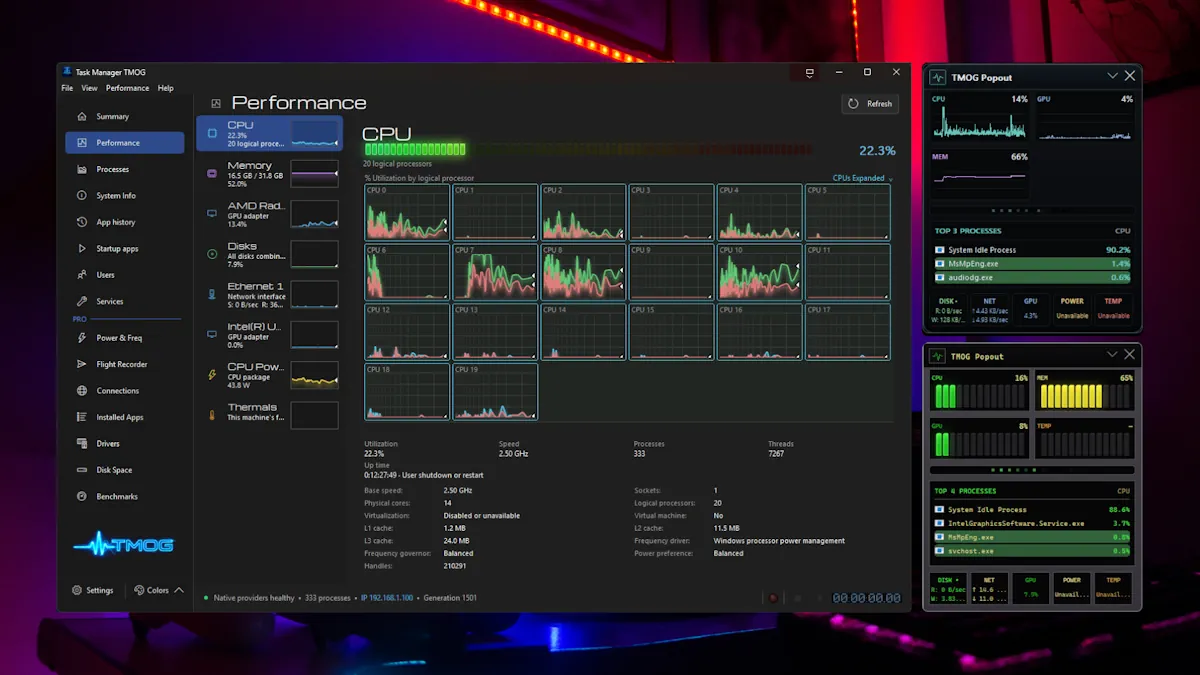This screenshot has width=1200, height=675.
Task: Click the Refresh button
Action: pos(870,103)
